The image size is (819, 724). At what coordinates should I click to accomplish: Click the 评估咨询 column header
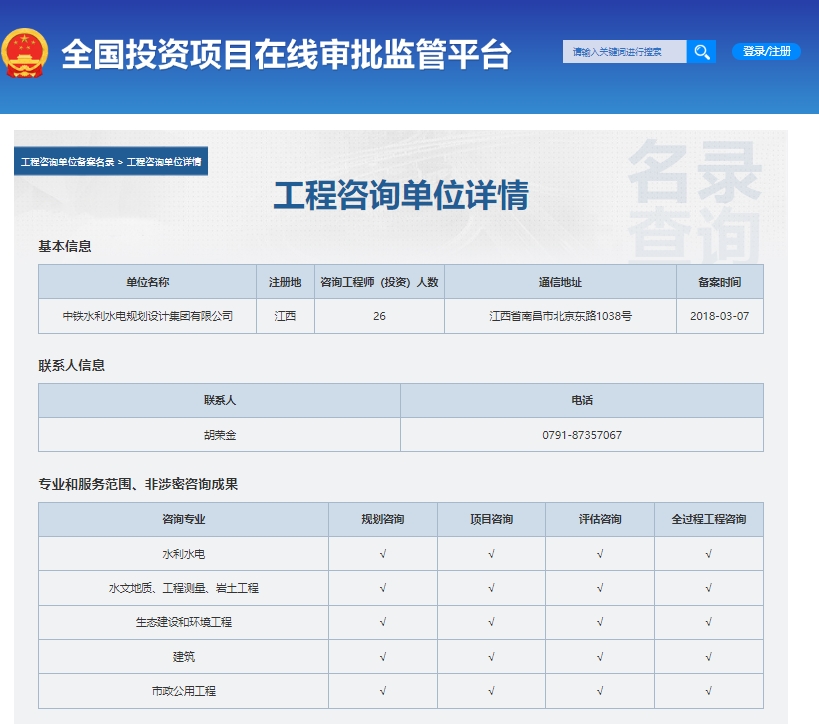point(600,519)
